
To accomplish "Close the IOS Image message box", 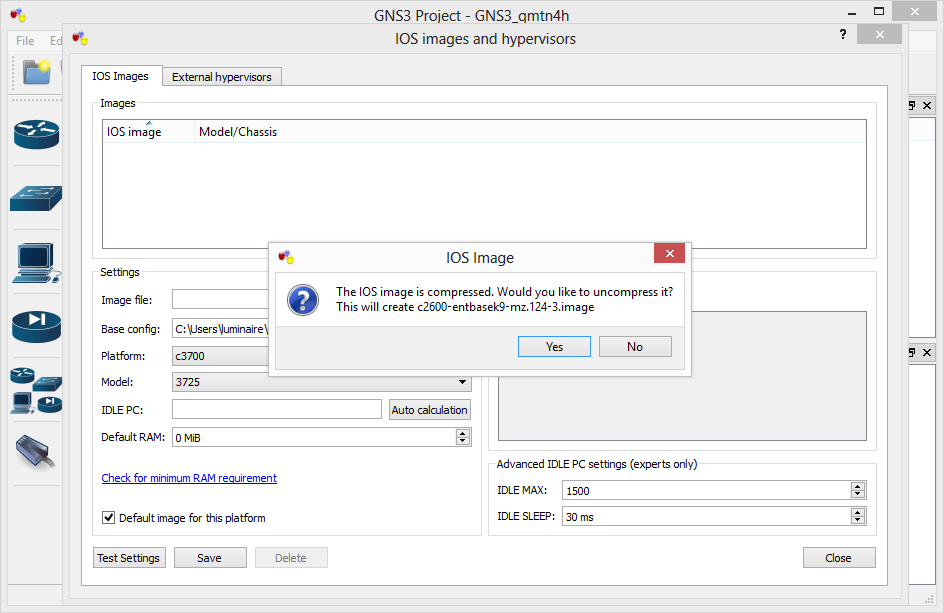I will [x=669, y=254].
